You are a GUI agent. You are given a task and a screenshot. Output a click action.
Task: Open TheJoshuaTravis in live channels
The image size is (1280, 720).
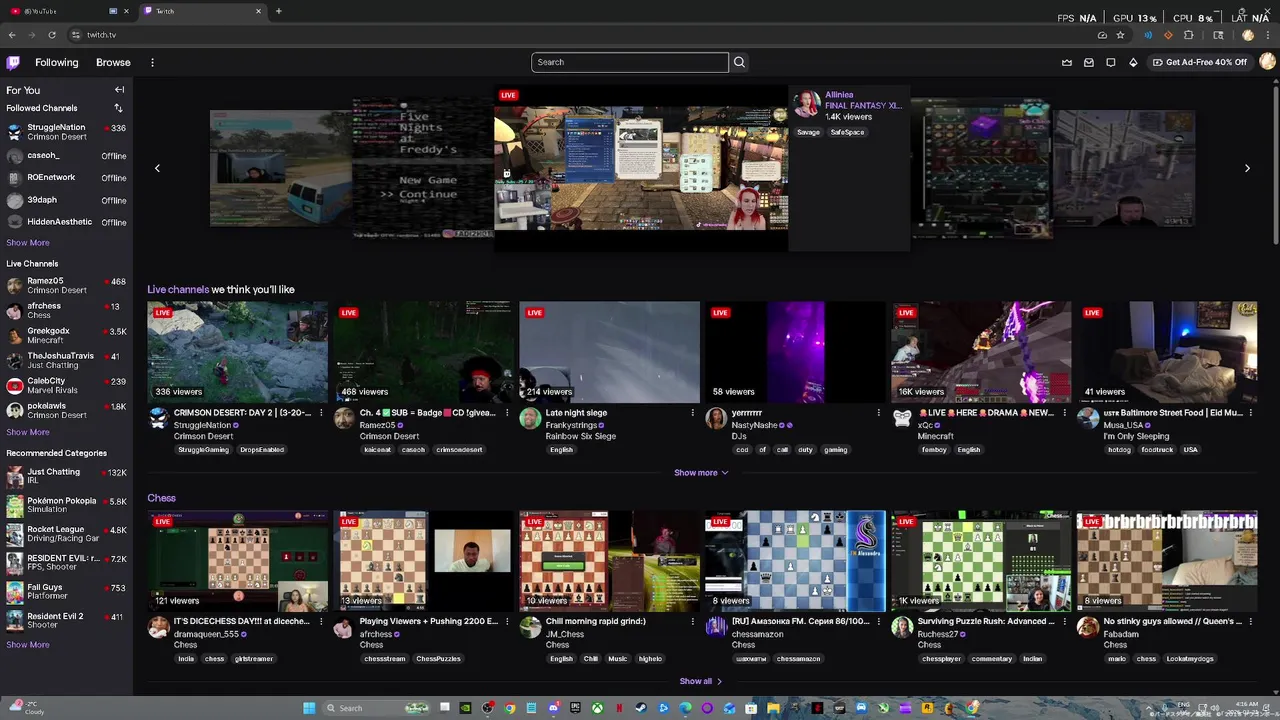click(x=66, y=360)
